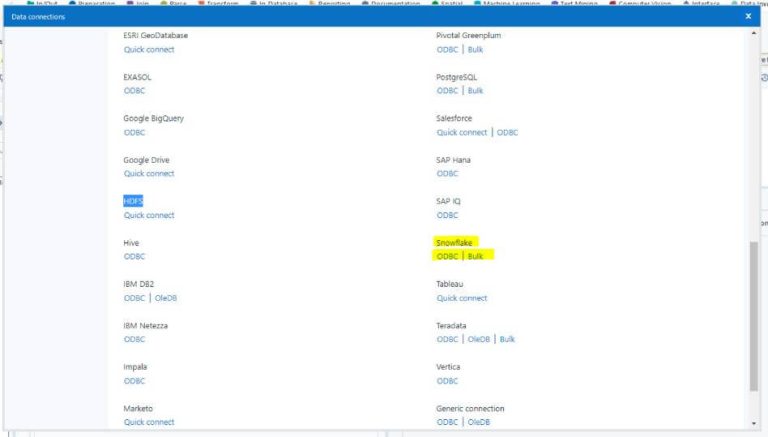Viewport: 768px width, 437px height.
Task: Select PostgreSQL Bulk connection
Action: pos(475,90)
